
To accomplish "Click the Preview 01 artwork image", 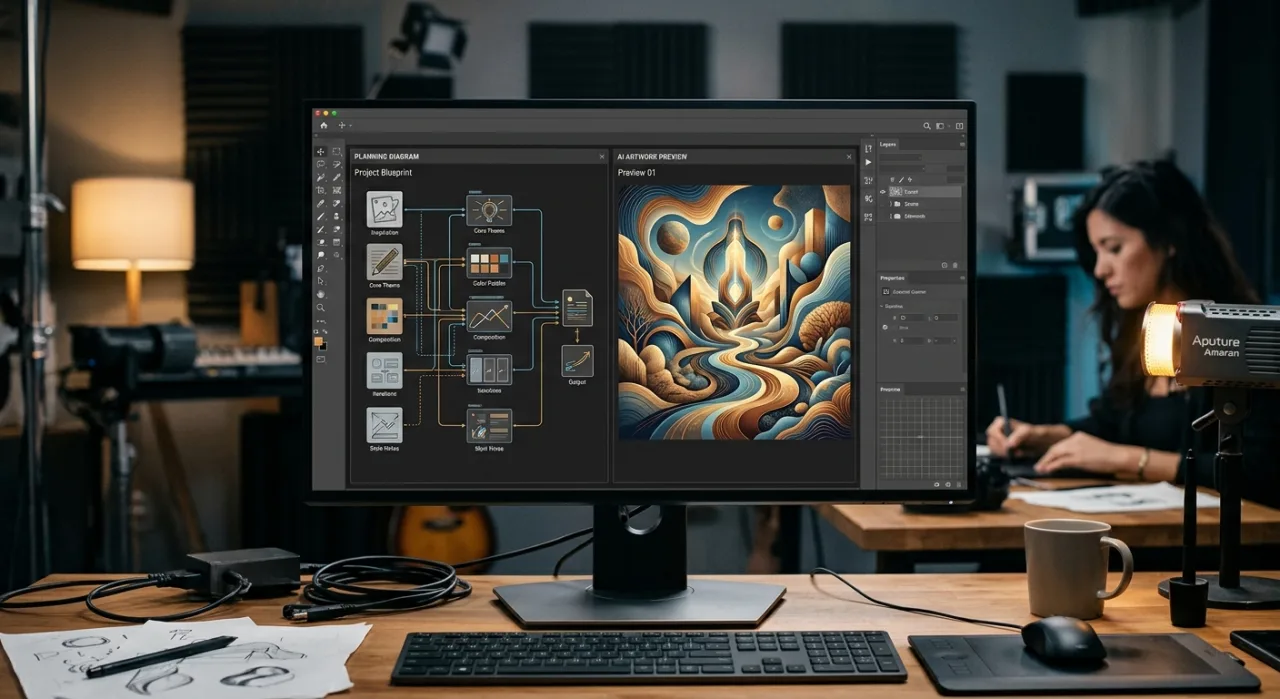I will 734,312.
